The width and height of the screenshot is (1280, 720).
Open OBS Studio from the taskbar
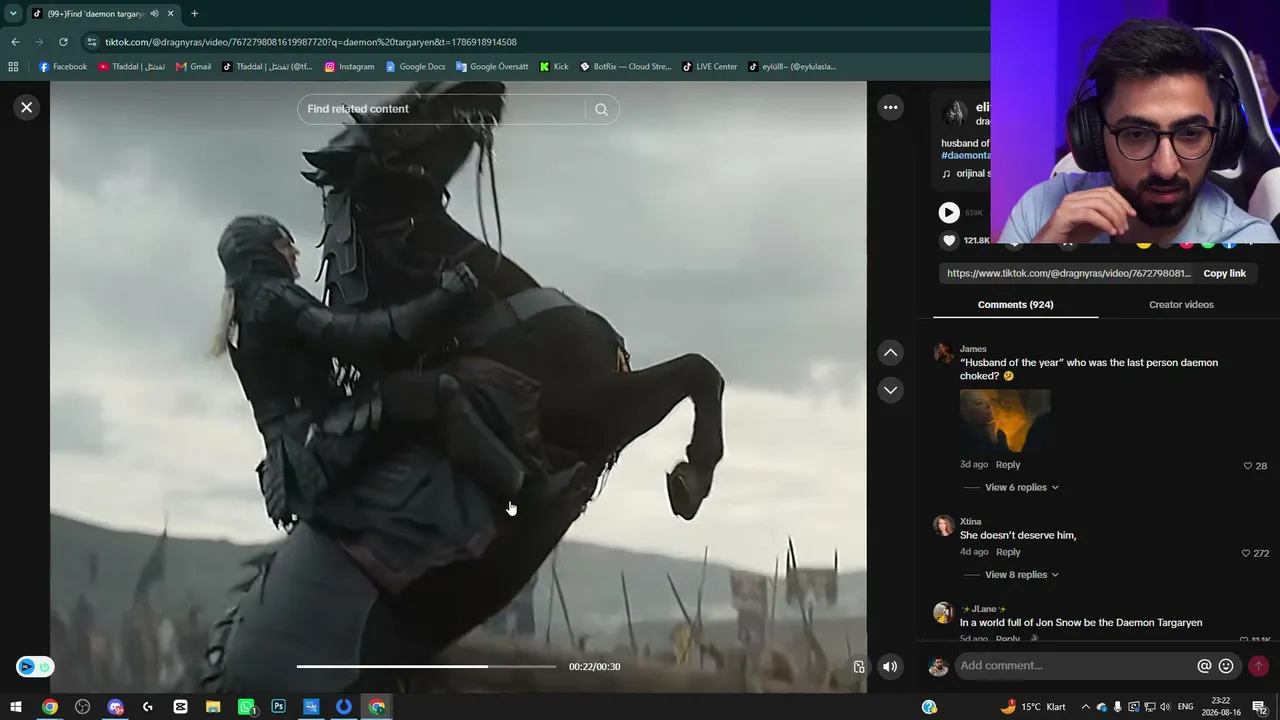coord(83,707)
